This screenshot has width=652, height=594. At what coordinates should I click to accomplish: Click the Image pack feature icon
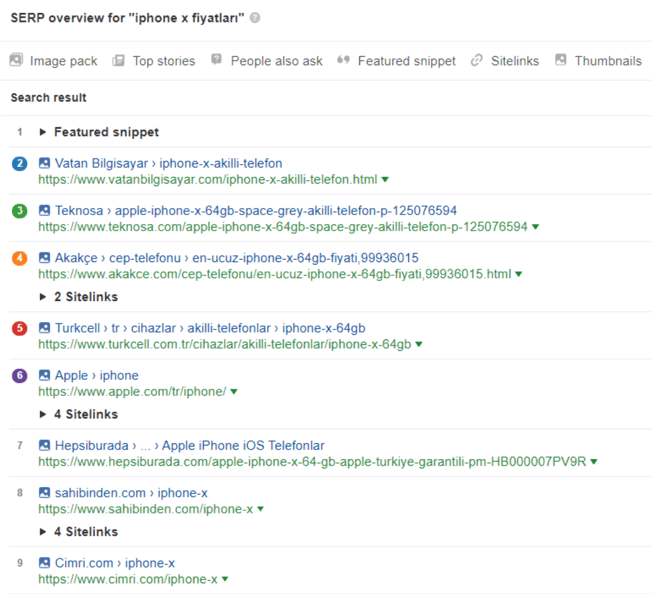coord(16,61)
